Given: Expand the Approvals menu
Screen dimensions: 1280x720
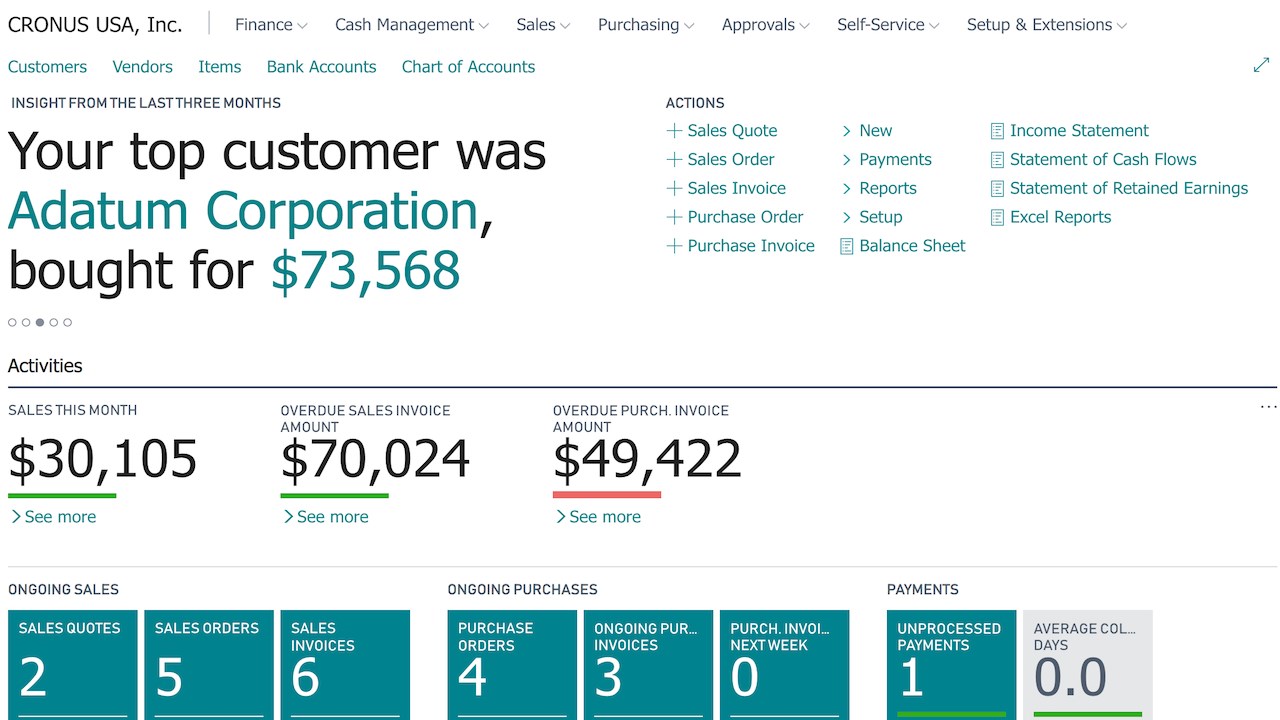Looking at the screenshot, I should (766, 25).
